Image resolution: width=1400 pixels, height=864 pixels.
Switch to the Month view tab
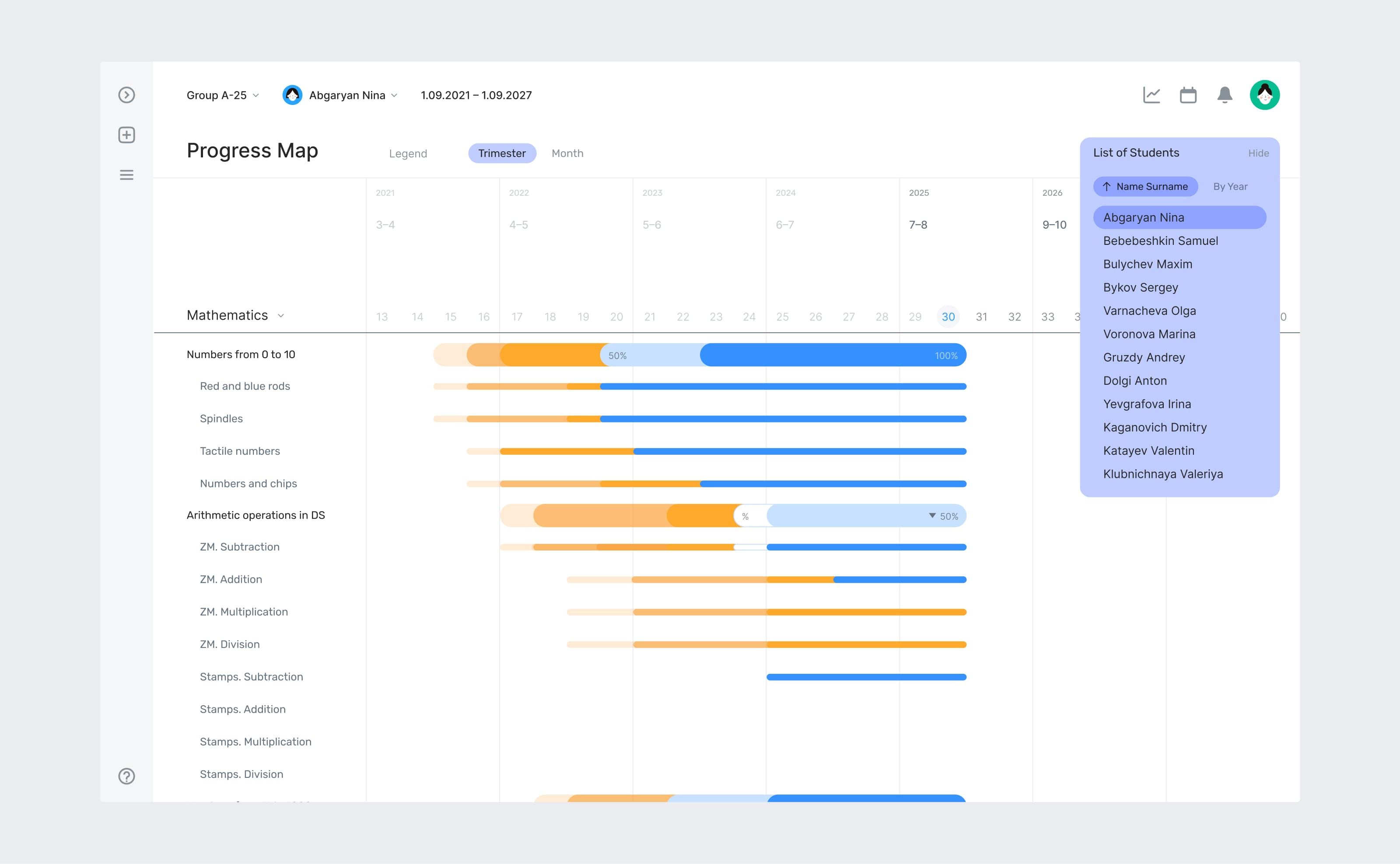567,153
